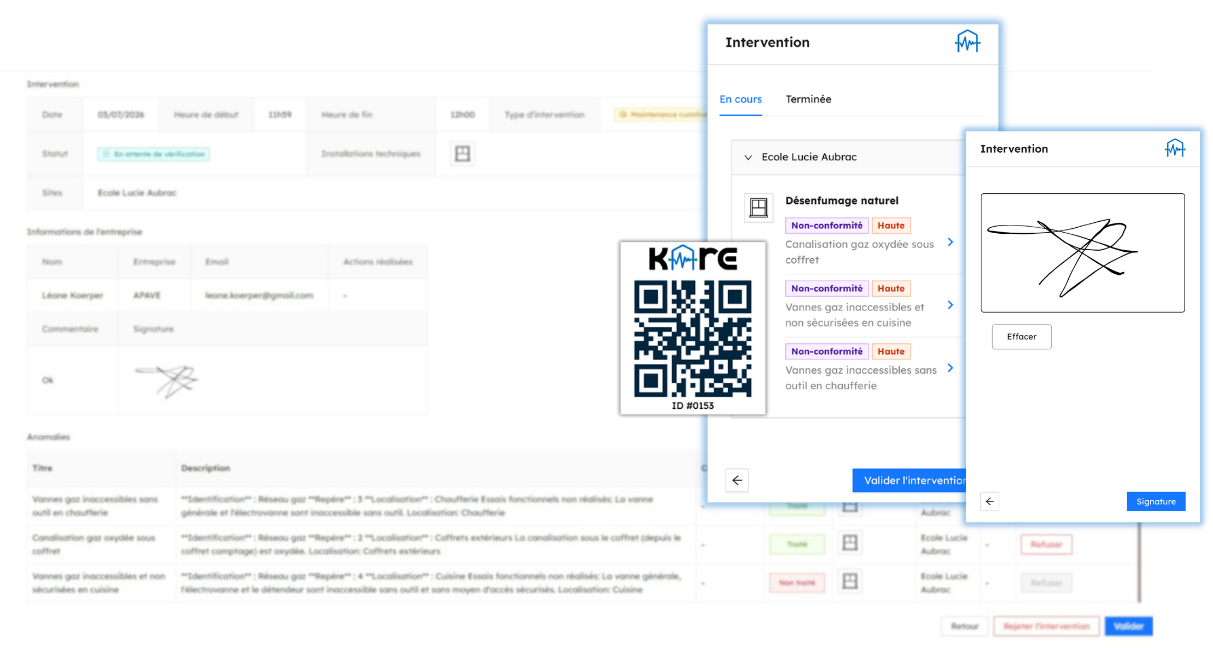Click the start time value 11h59
This screenshot has height=648, width=1213.
tap(280, 115)
